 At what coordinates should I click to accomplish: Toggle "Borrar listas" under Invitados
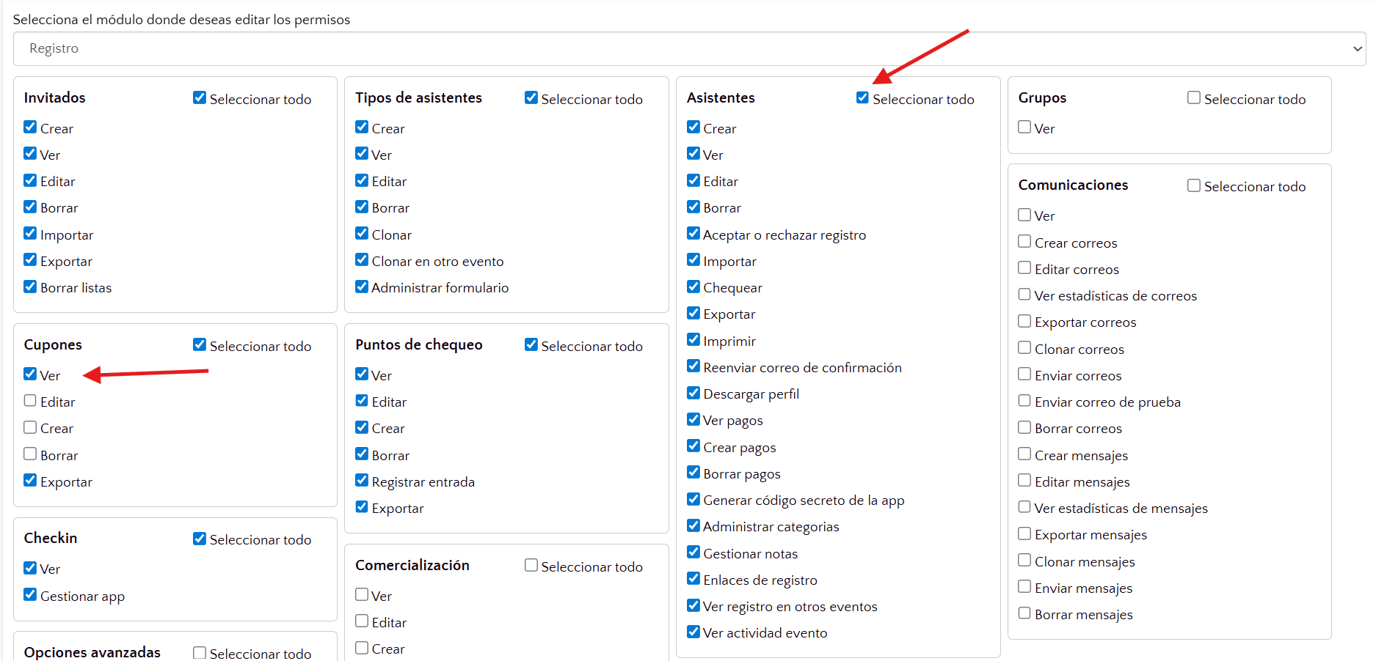[x=30, y=287]
